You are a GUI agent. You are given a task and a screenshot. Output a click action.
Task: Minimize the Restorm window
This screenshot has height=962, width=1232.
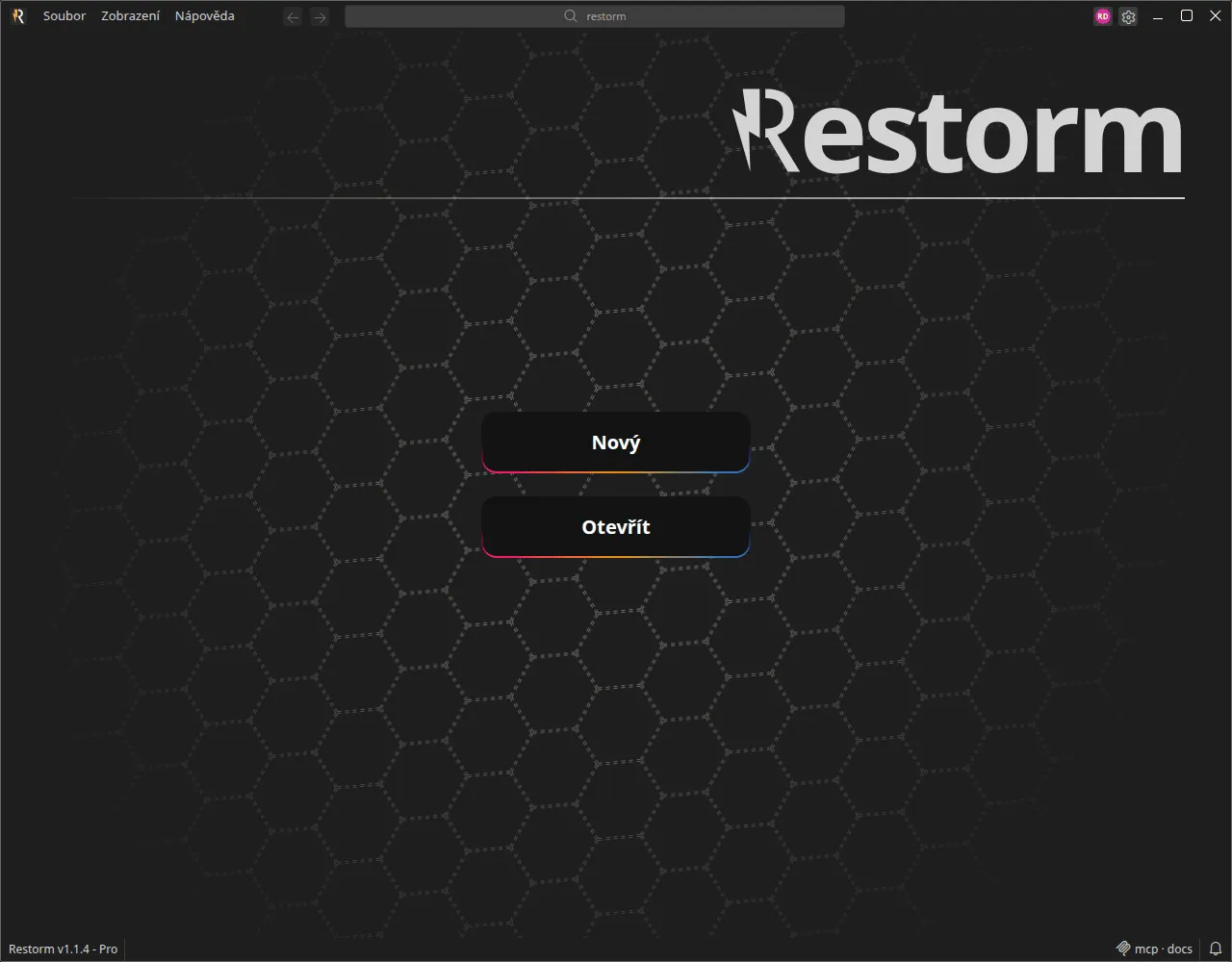(1158, 16)
